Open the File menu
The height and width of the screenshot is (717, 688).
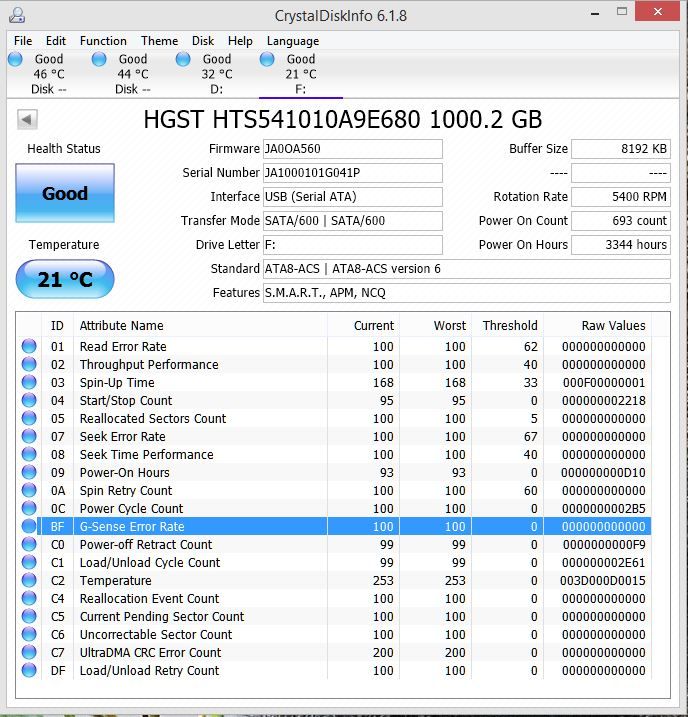[x=23, y=41]
